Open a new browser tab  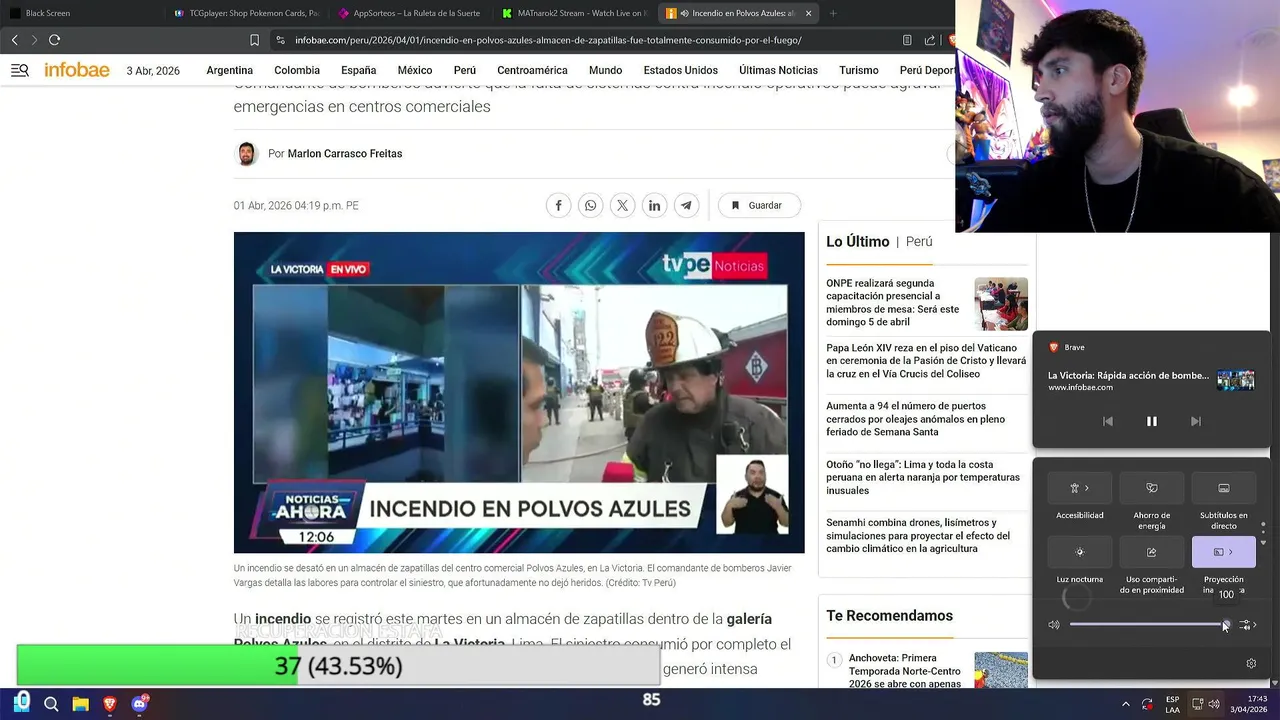[832, 13]
